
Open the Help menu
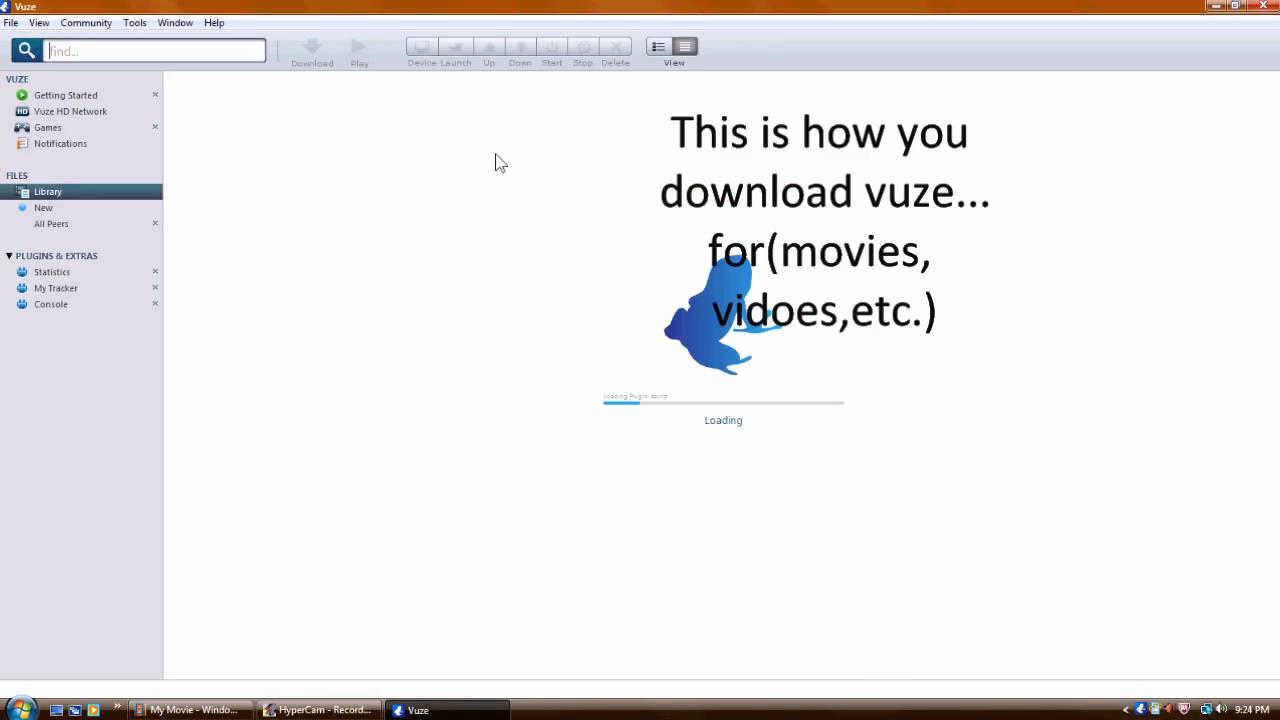coord(214,22)
